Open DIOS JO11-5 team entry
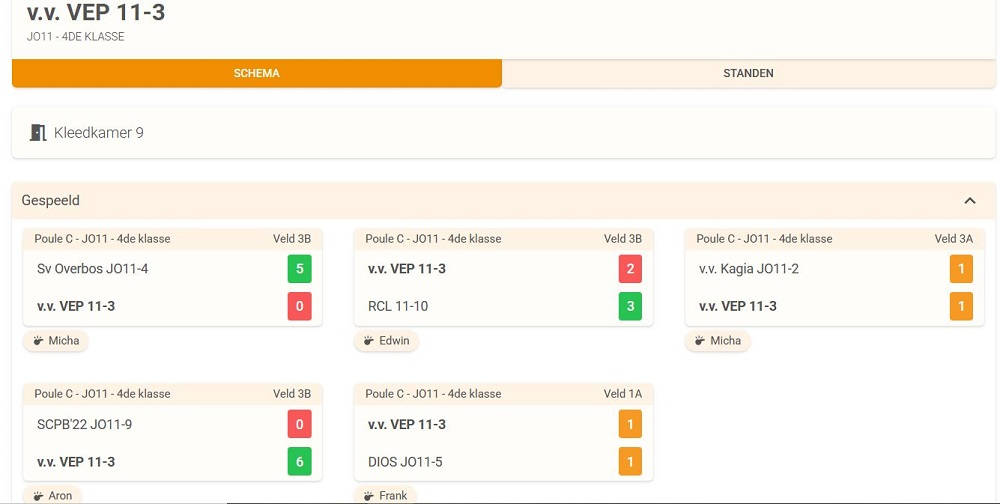Viewport: 1000px width, 504px height. point(405,462)
